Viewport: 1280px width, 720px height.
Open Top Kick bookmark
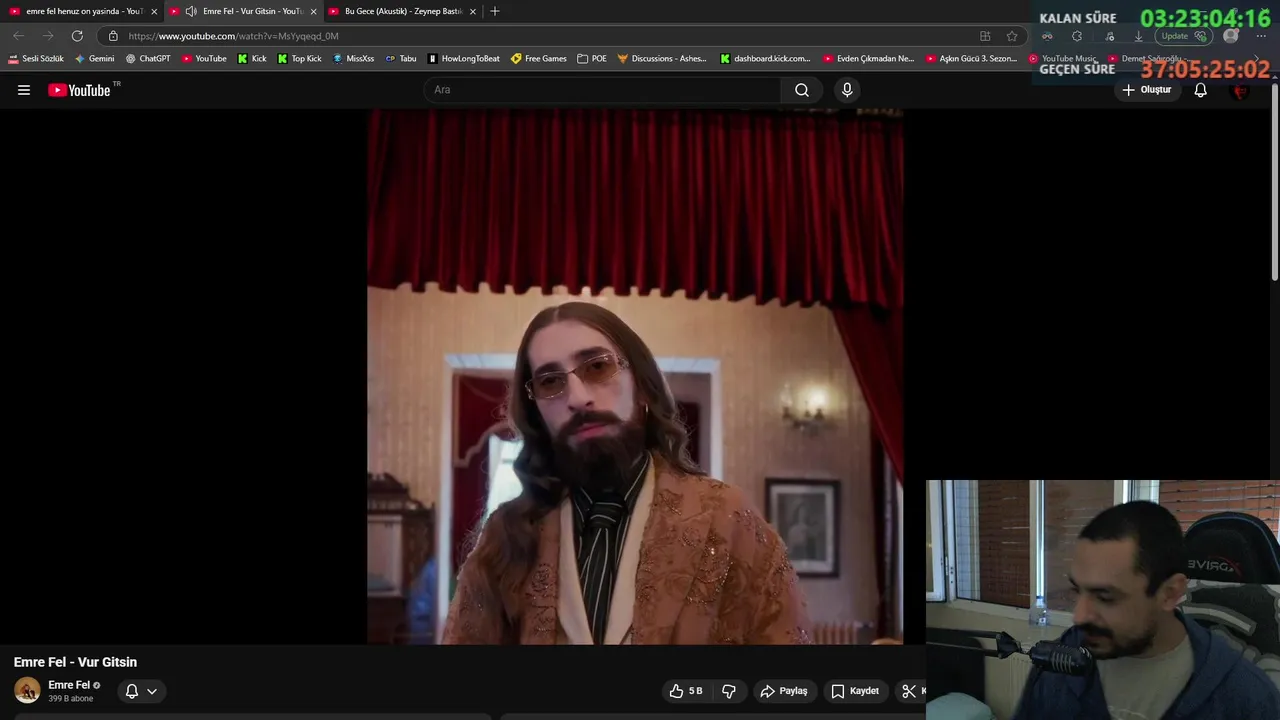click(299, 59)
